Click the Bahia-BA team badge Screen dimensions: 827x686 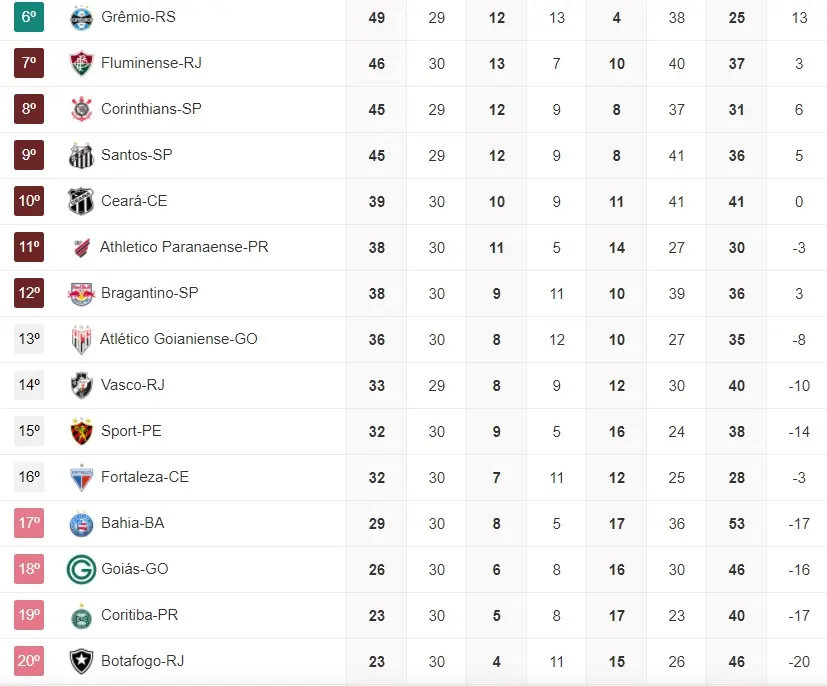(81, 523)
